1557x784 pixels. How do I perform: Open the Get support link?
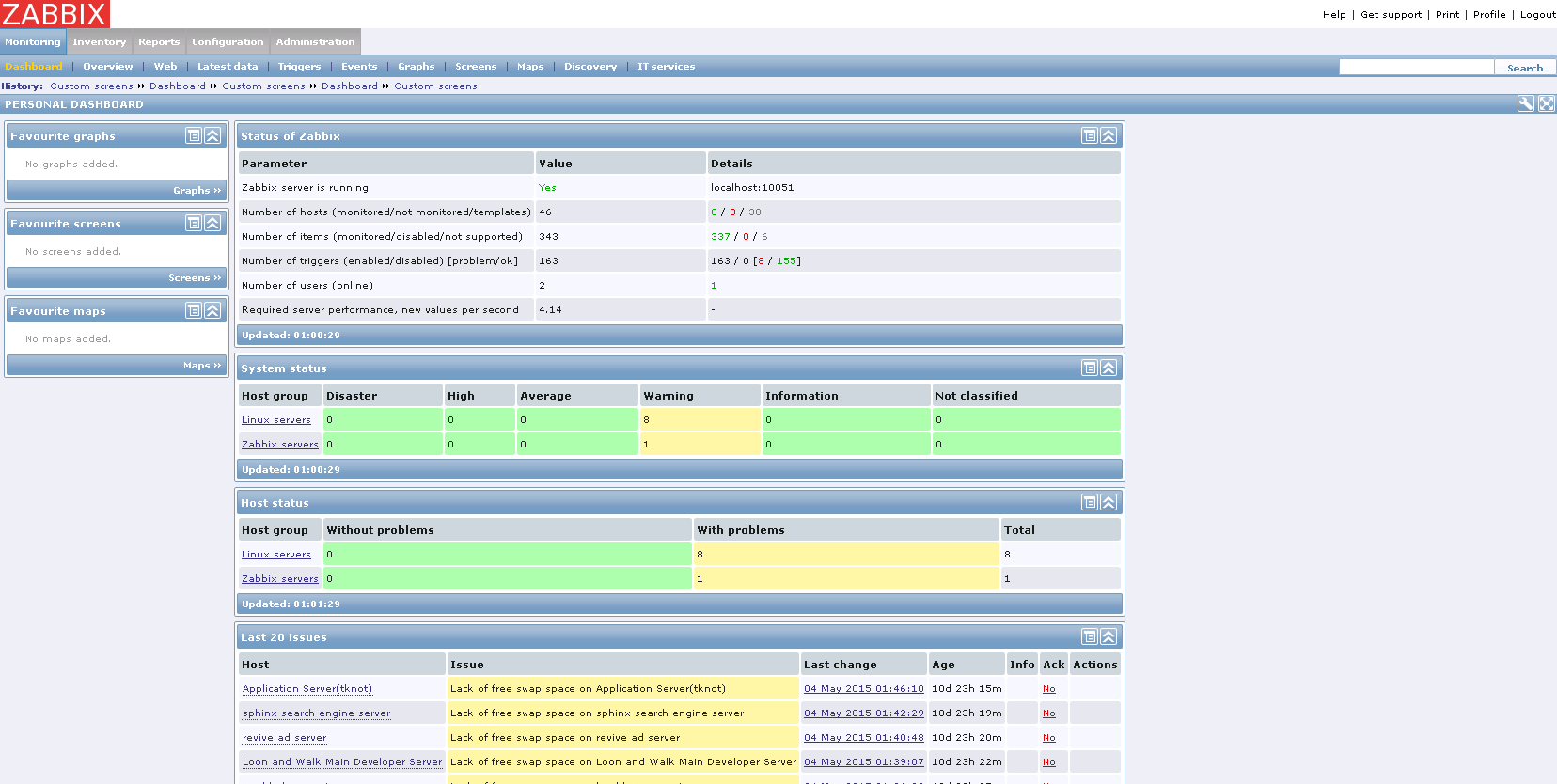pos(1392,14)
